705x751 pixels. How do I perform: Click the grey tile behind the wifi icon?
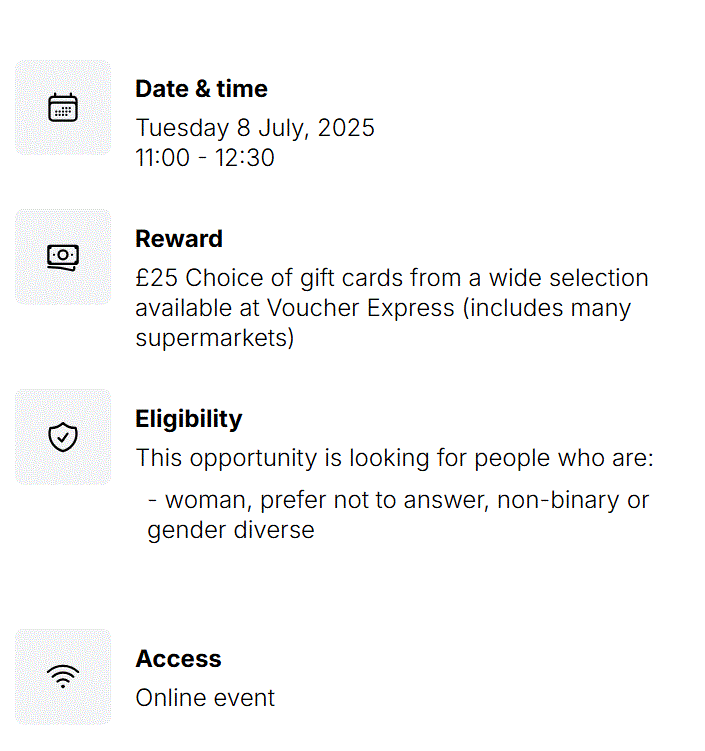(x=63, y=677)
